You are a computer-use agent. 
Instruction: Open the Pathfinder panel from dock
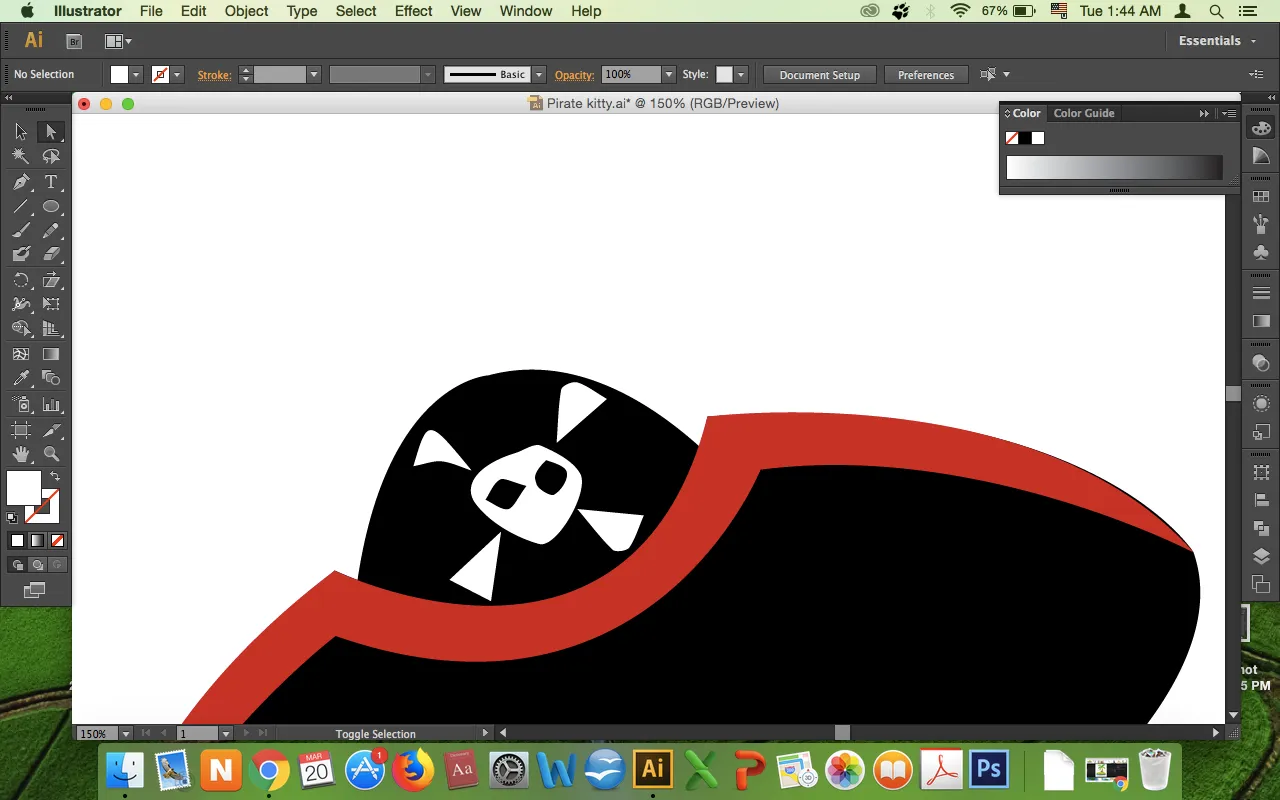pyautogui.click(x=1261, y=528)
